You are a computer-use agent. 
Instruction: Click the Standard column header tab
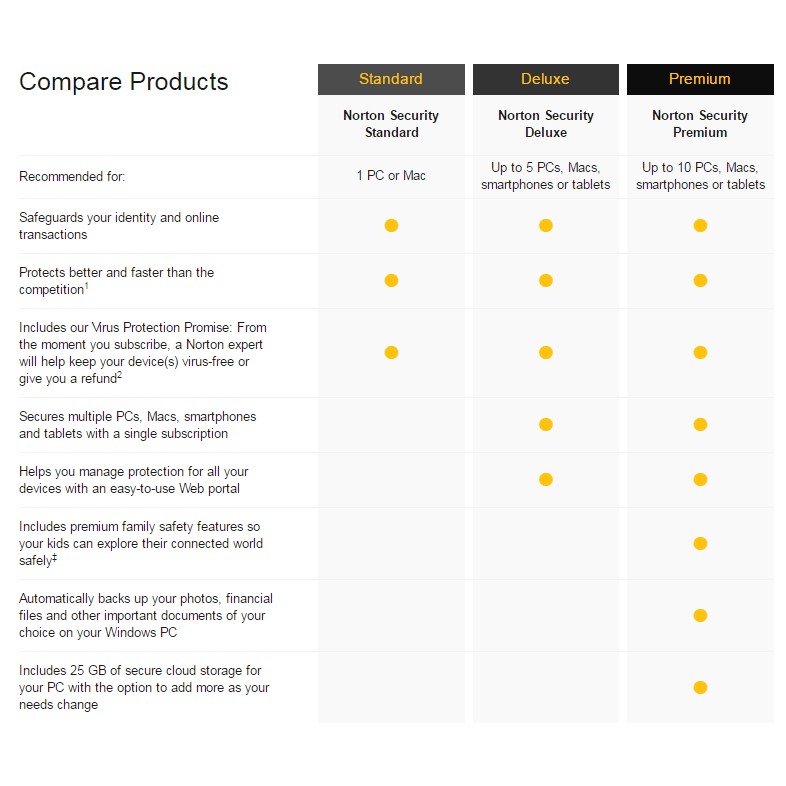click(x=391, y=79)
